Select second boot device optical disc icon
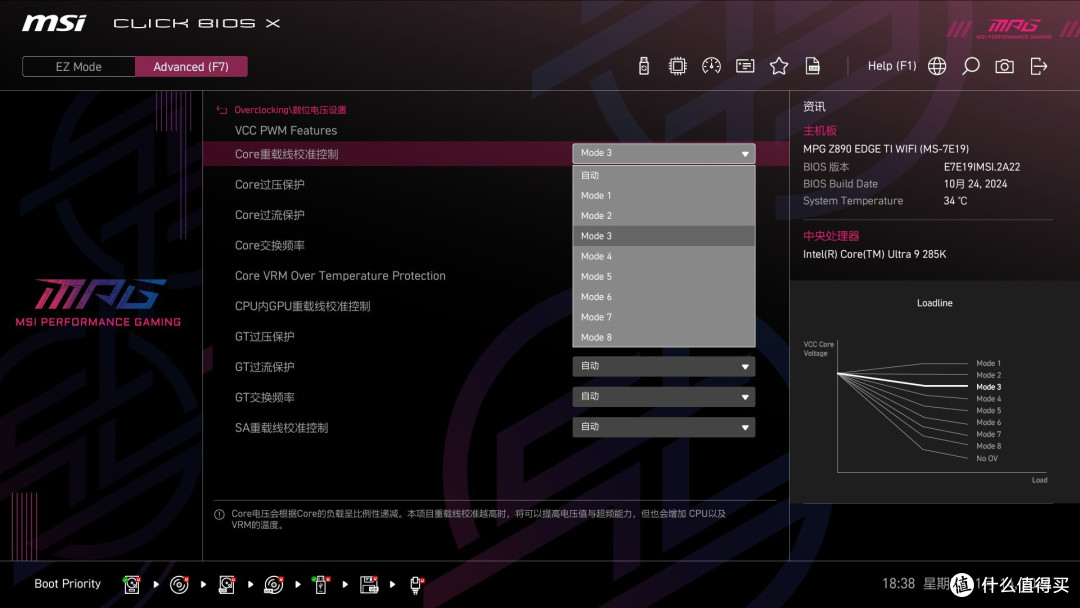The image size is (1080, 608). (x=179, y=585)
